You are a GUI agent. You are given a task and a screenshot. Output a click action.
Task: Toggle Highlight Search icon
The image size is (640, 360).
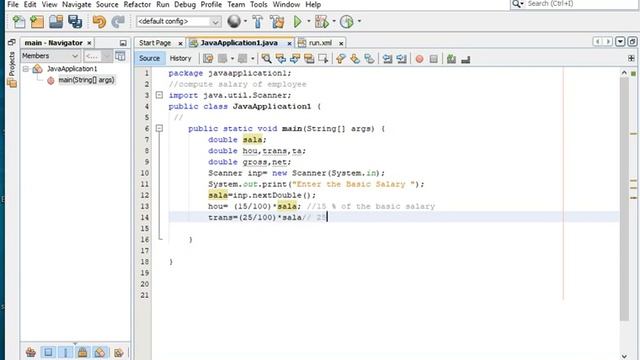click(309, 59)
